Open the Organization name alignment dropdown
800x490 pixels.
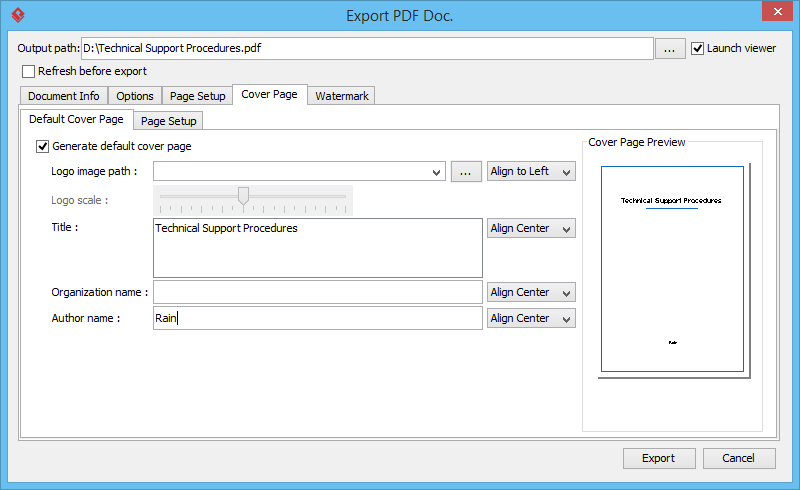(531, 293)
